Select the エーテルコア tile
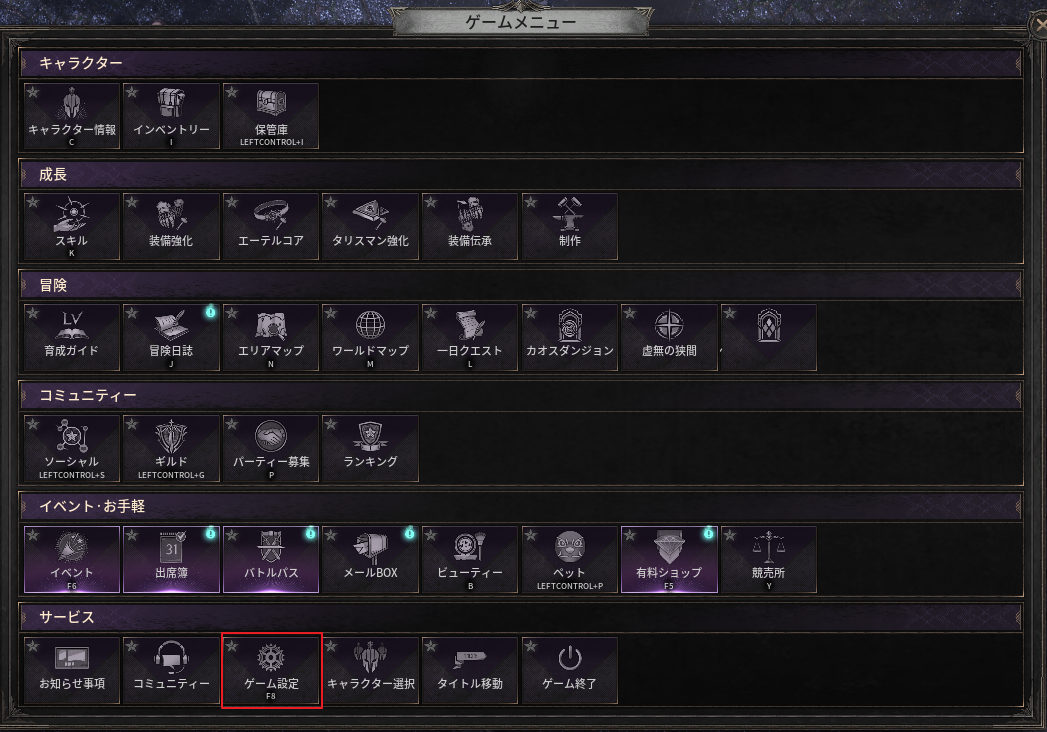The image size is (1047, 732). (271, 226)
